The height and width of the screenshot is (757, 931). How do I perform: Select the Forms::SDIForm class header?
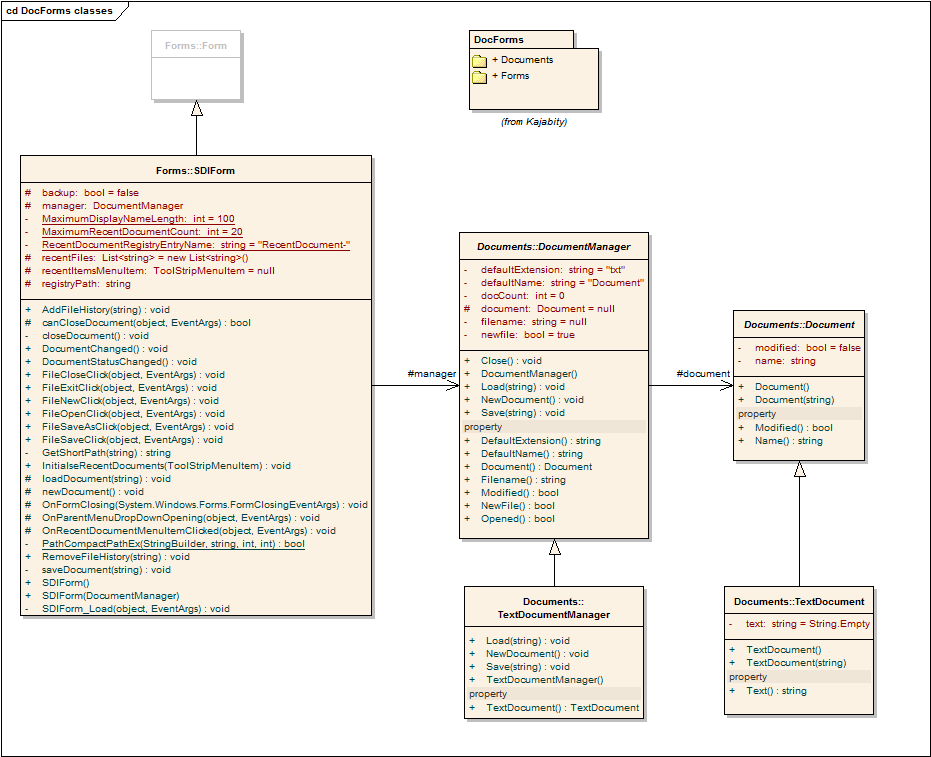click(x=196, y=170)
